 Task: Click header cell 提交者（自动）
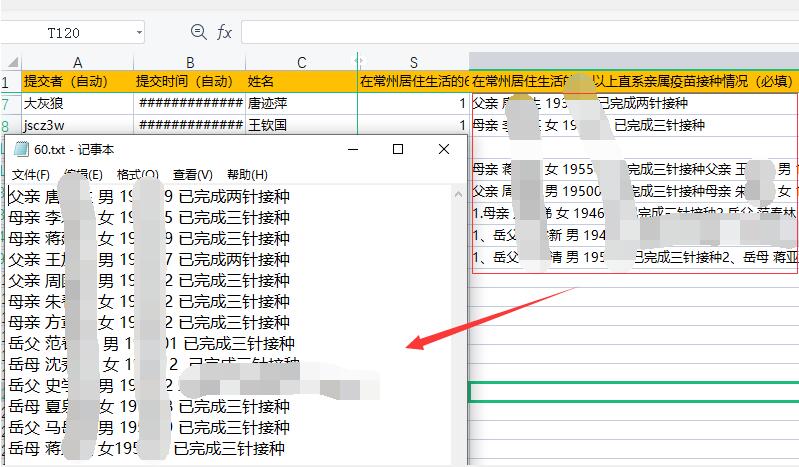(x=77, y=81)
